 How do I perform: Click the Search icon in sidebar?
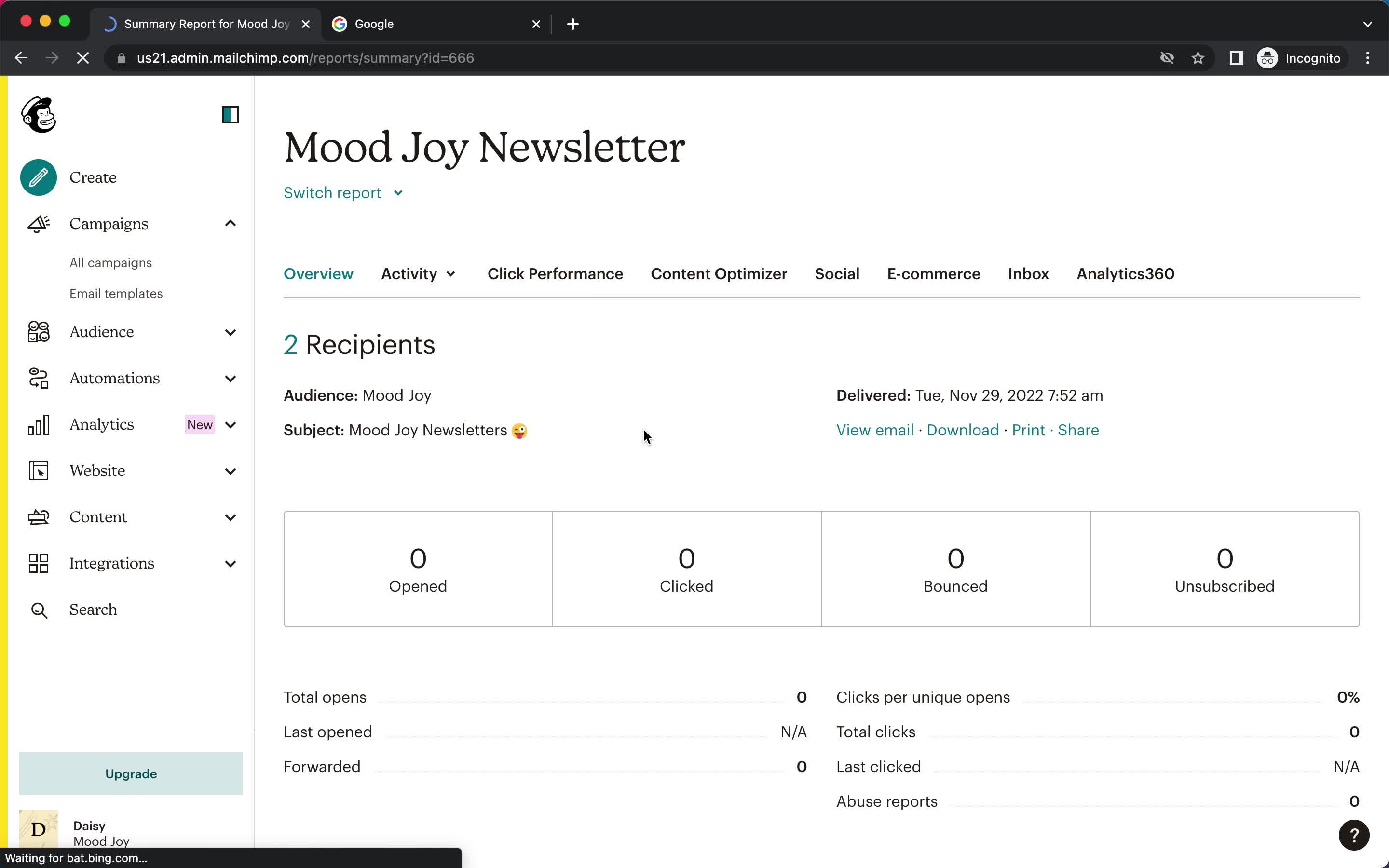39,610
